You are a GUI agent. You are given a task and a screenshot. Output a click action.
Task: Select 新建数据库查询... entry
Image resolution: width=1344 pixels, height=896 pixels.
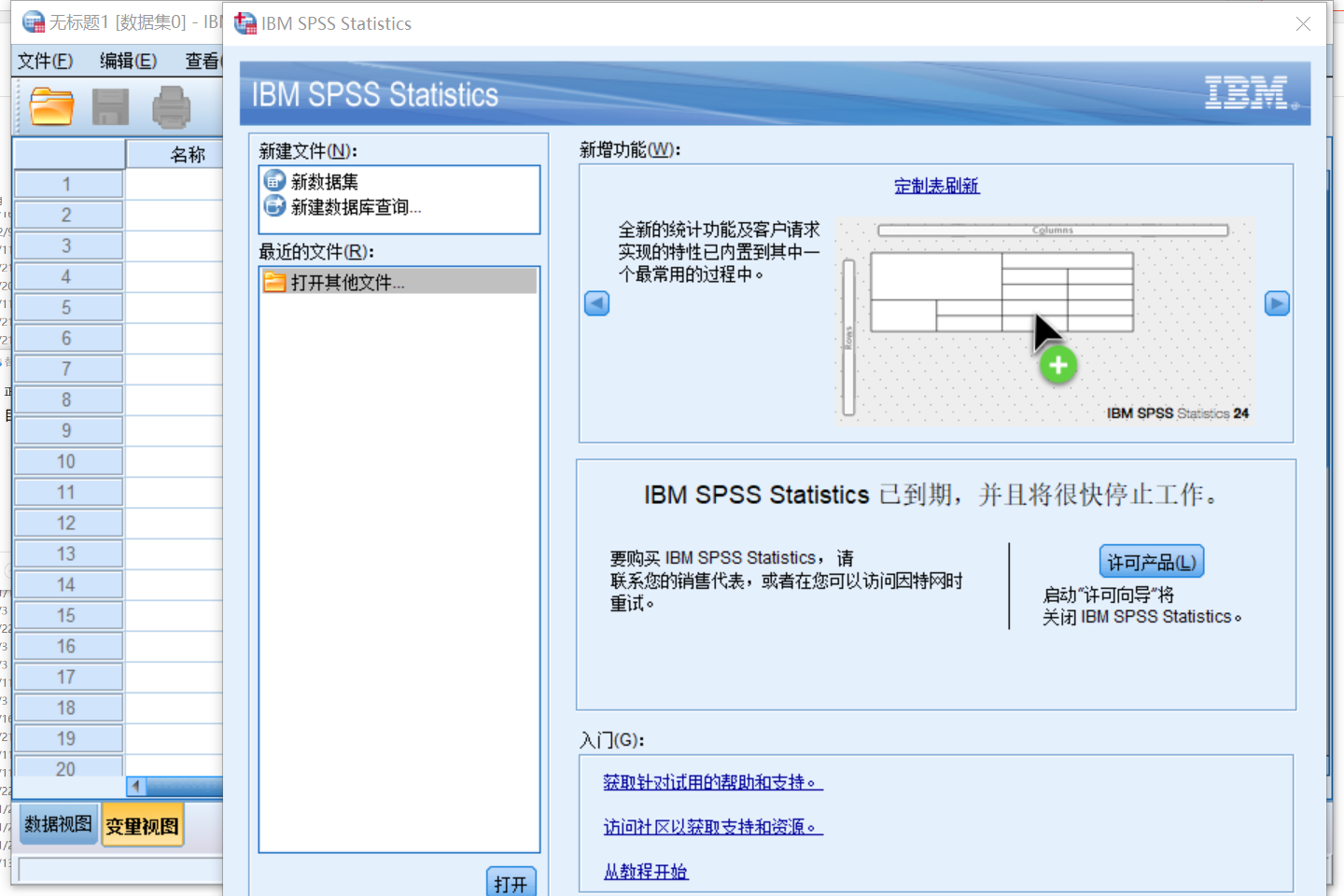357,206
